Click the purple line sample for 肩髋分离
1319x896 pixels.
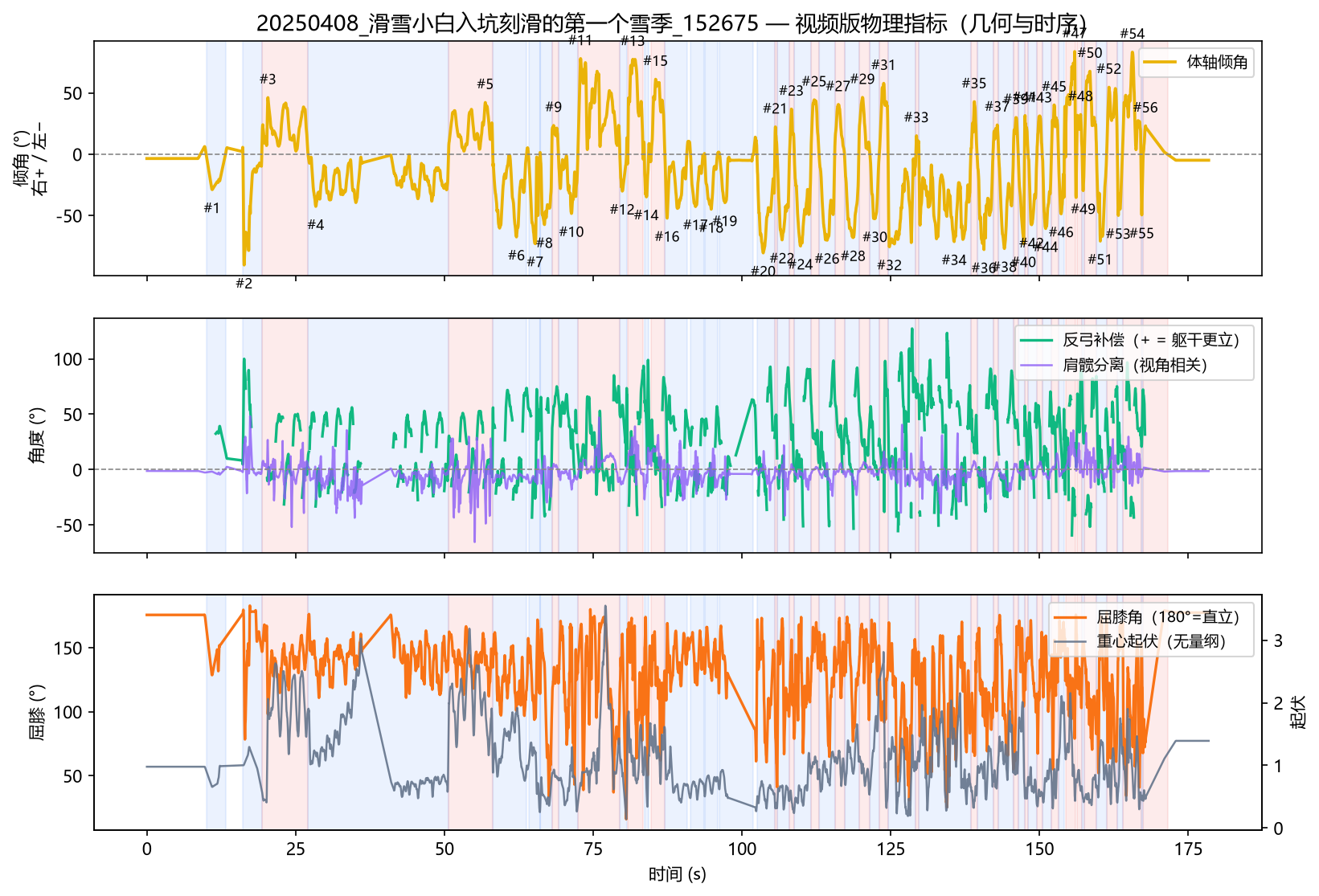pyautogui.click(x=1036, y=366)
